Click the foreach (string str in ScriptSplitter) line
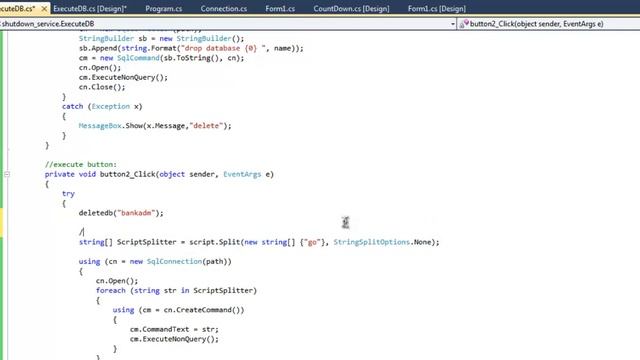The height and width of the screenshot is (360, 640). click(176, 291)
